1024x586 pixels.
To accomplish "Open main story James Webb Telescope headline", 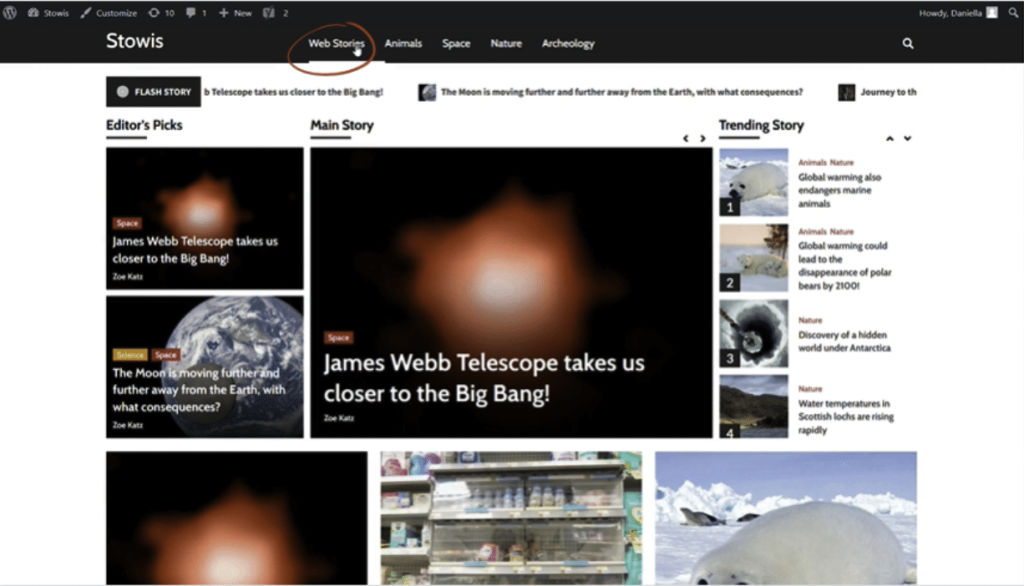I will click(484, 378).
